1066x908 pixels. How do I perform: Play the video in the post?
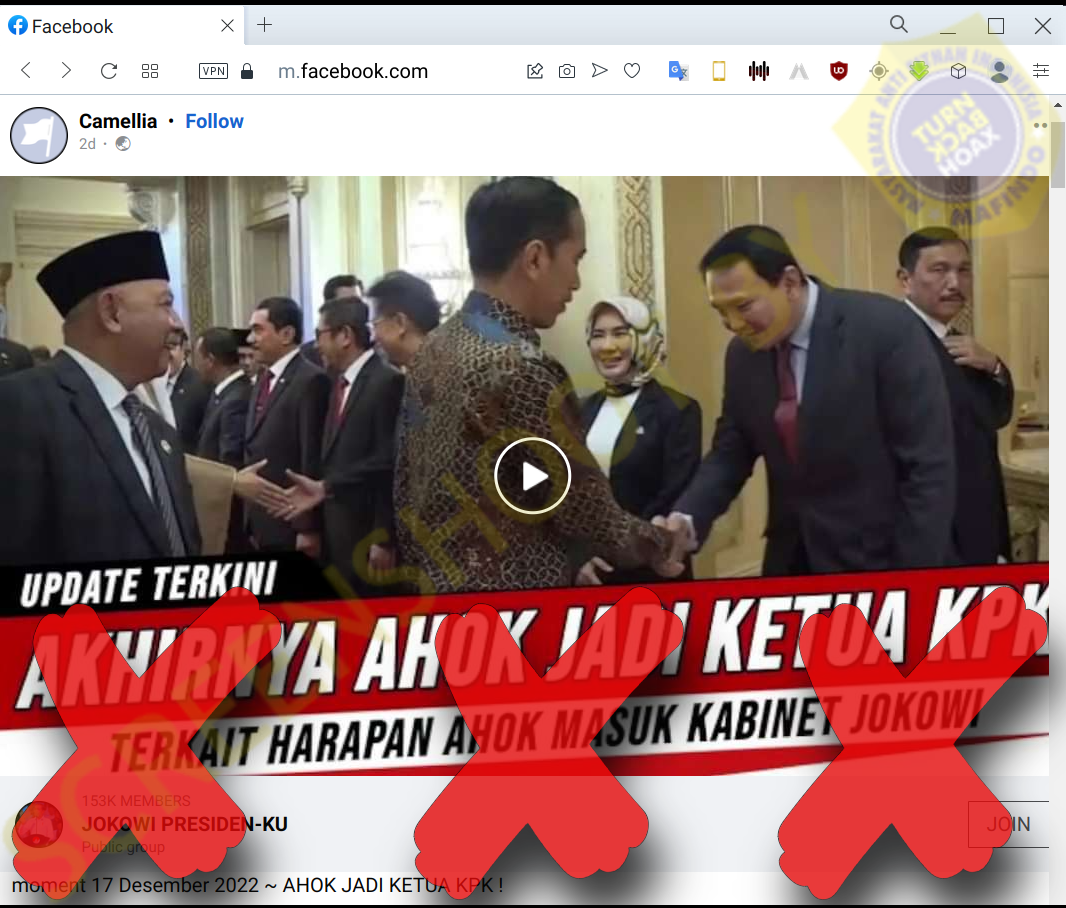pyautogui.click(x=532, y=476)
